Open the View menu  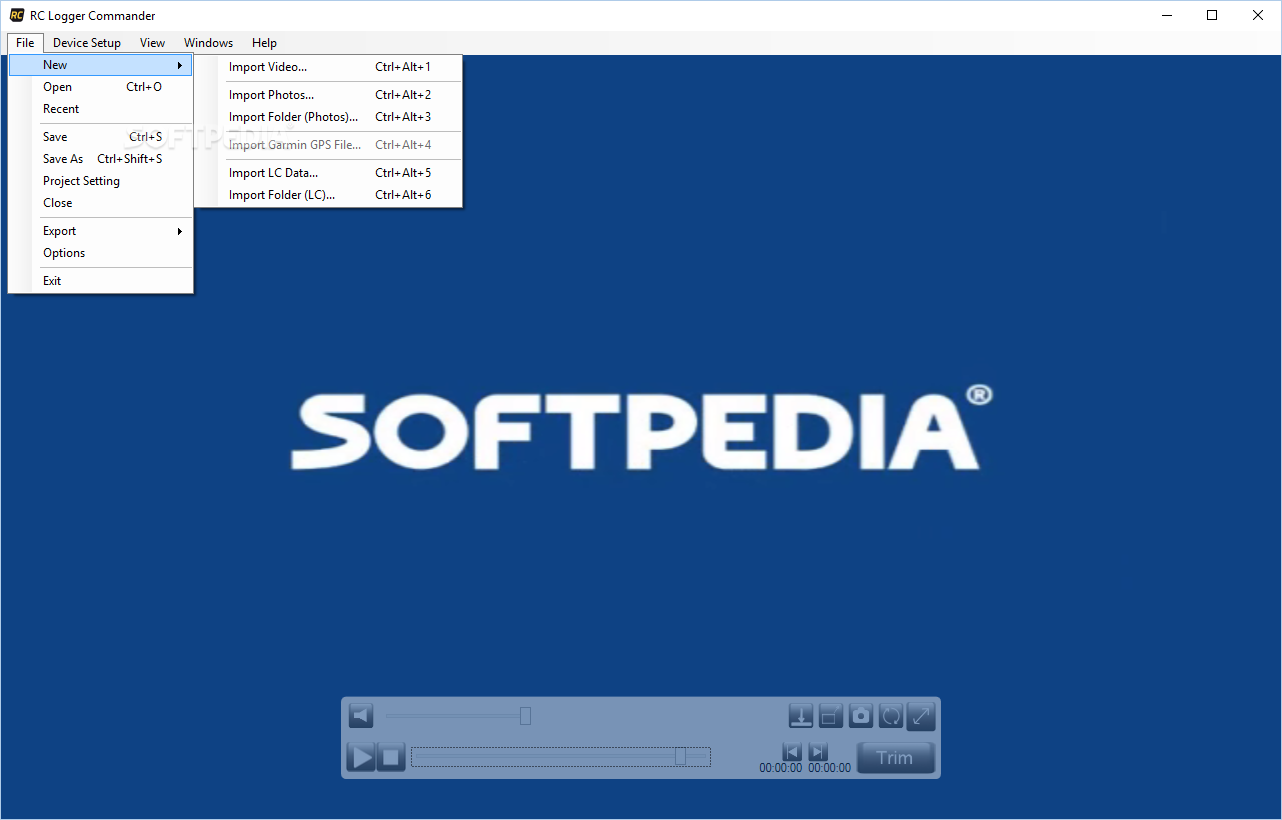(152, 43)
